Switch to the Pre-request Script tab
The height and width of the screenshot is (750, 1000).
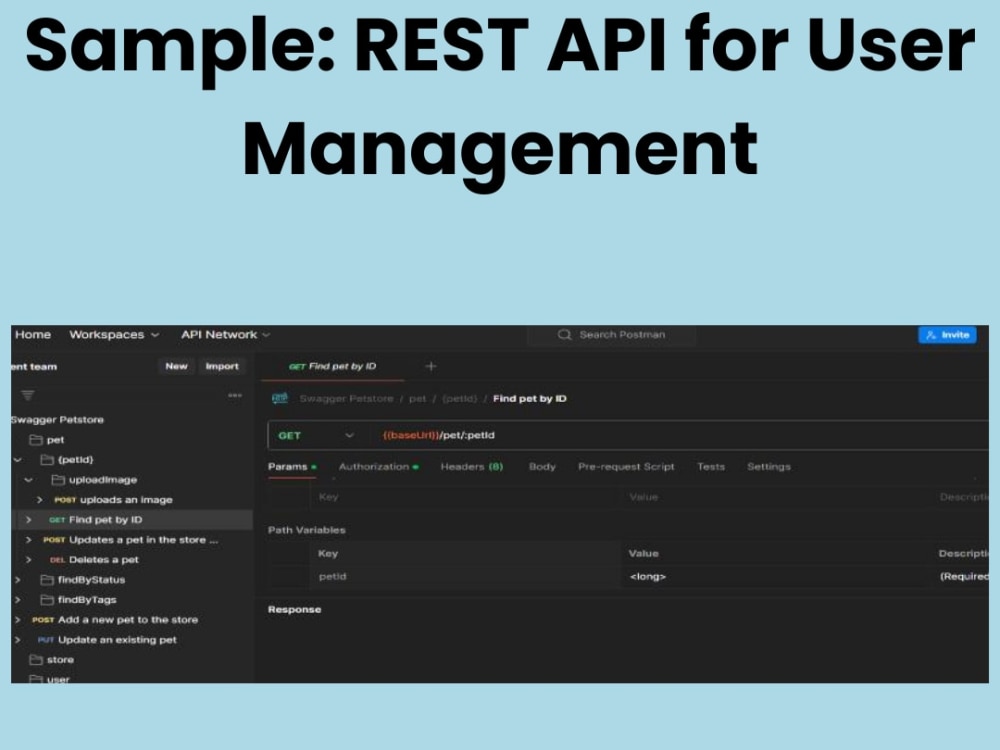[x=626, y=467]
